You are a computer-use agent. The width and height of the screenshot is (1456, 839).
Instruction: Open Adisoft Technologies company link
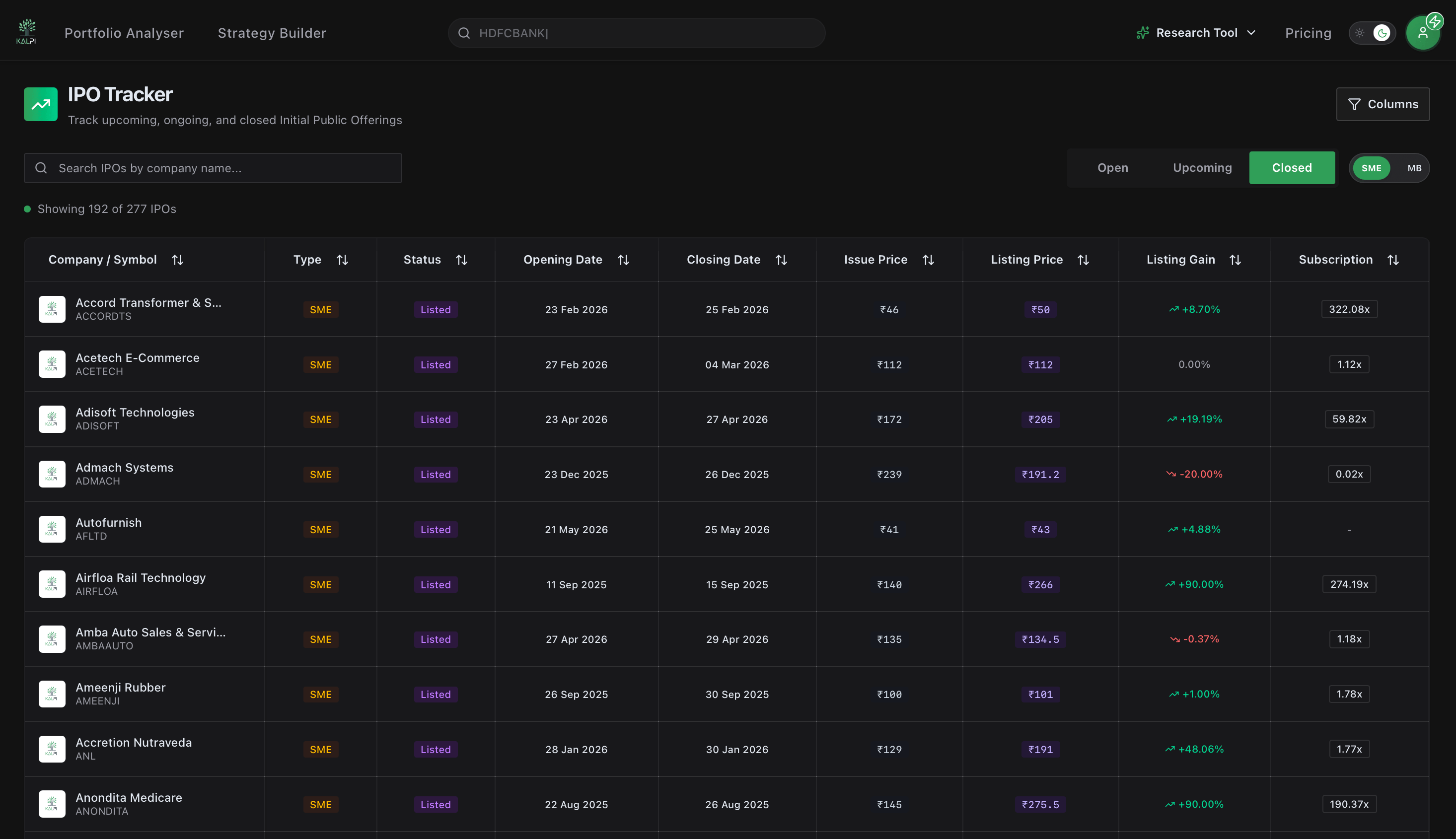[x=135, y=413]
